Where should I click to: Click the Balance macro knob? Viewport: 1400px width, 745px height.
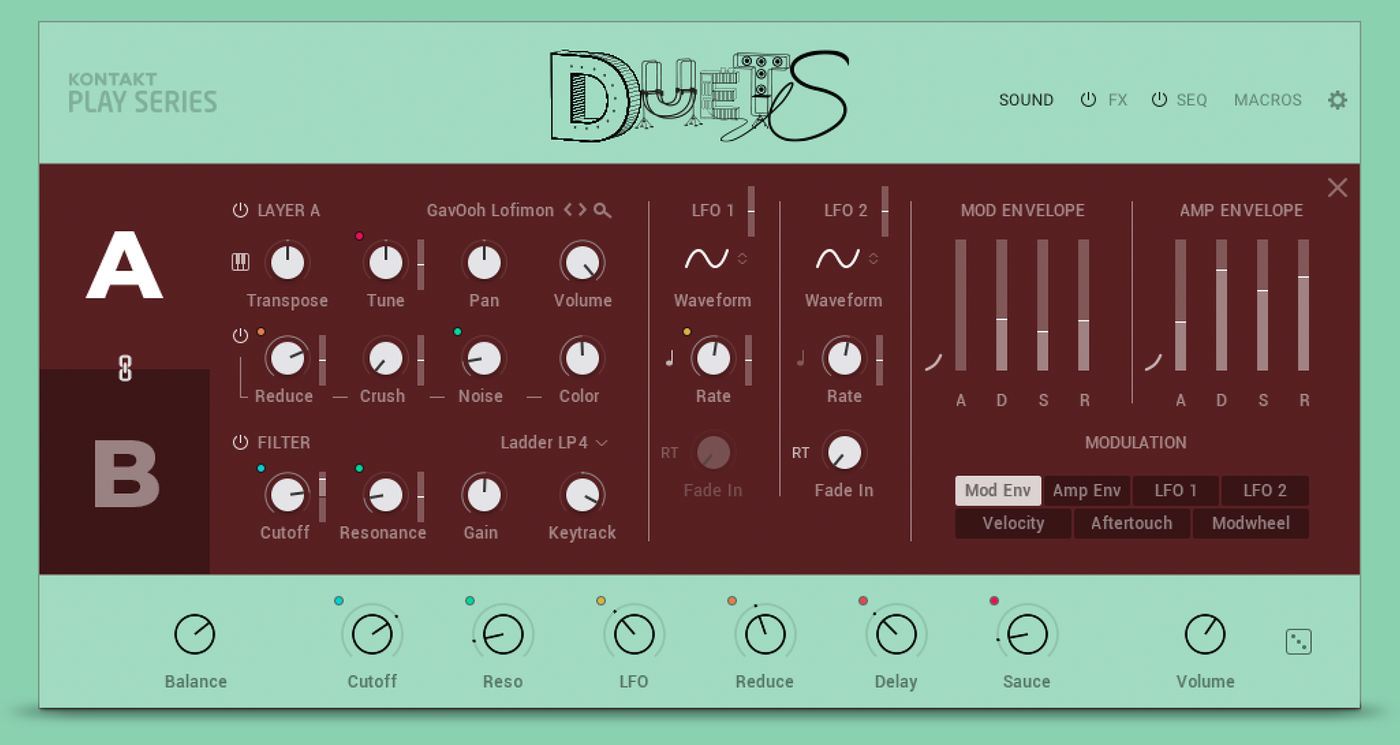point(195,634)
